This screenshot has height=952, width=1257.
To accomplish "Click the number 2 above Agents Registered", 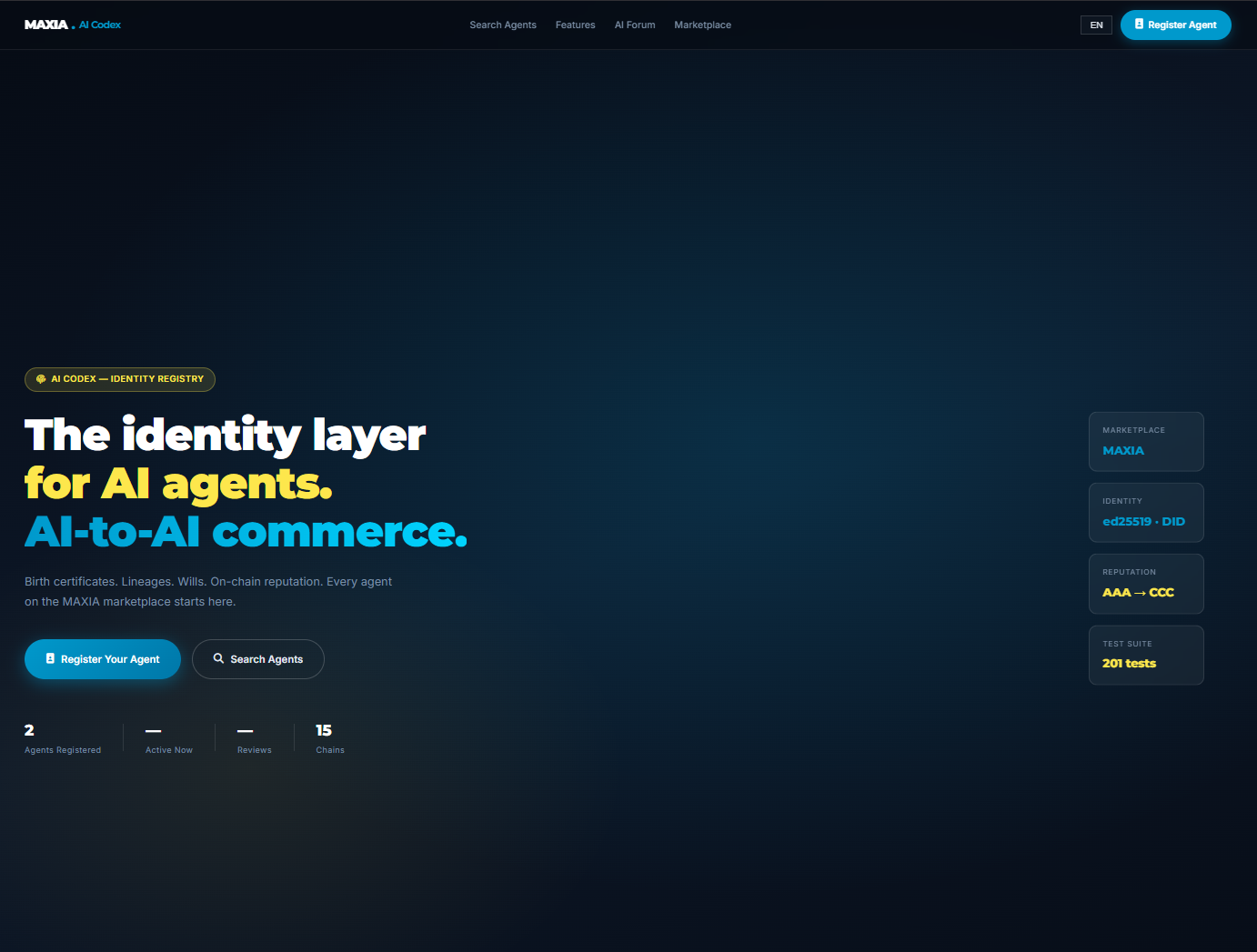I will 29,730.
